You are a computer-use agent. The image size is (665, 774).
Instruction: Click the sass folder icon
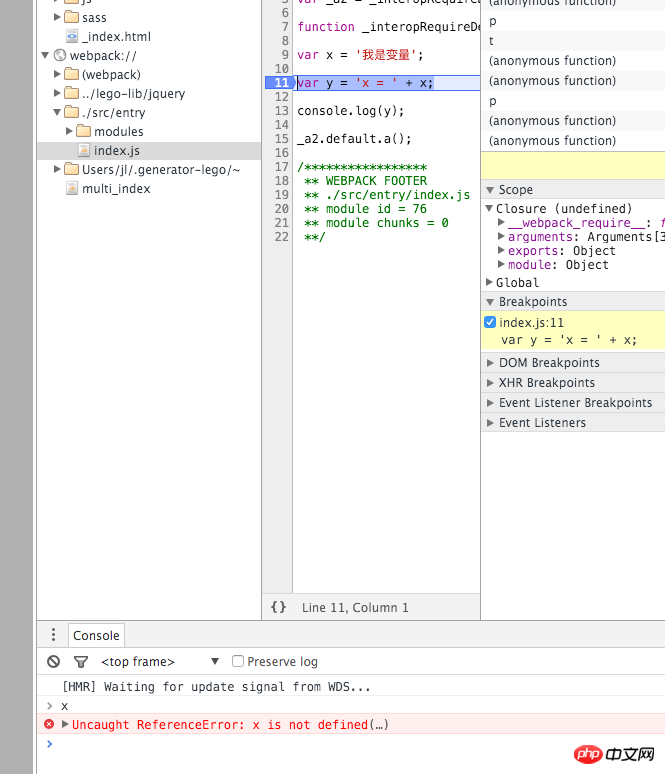tap(72, 17)
